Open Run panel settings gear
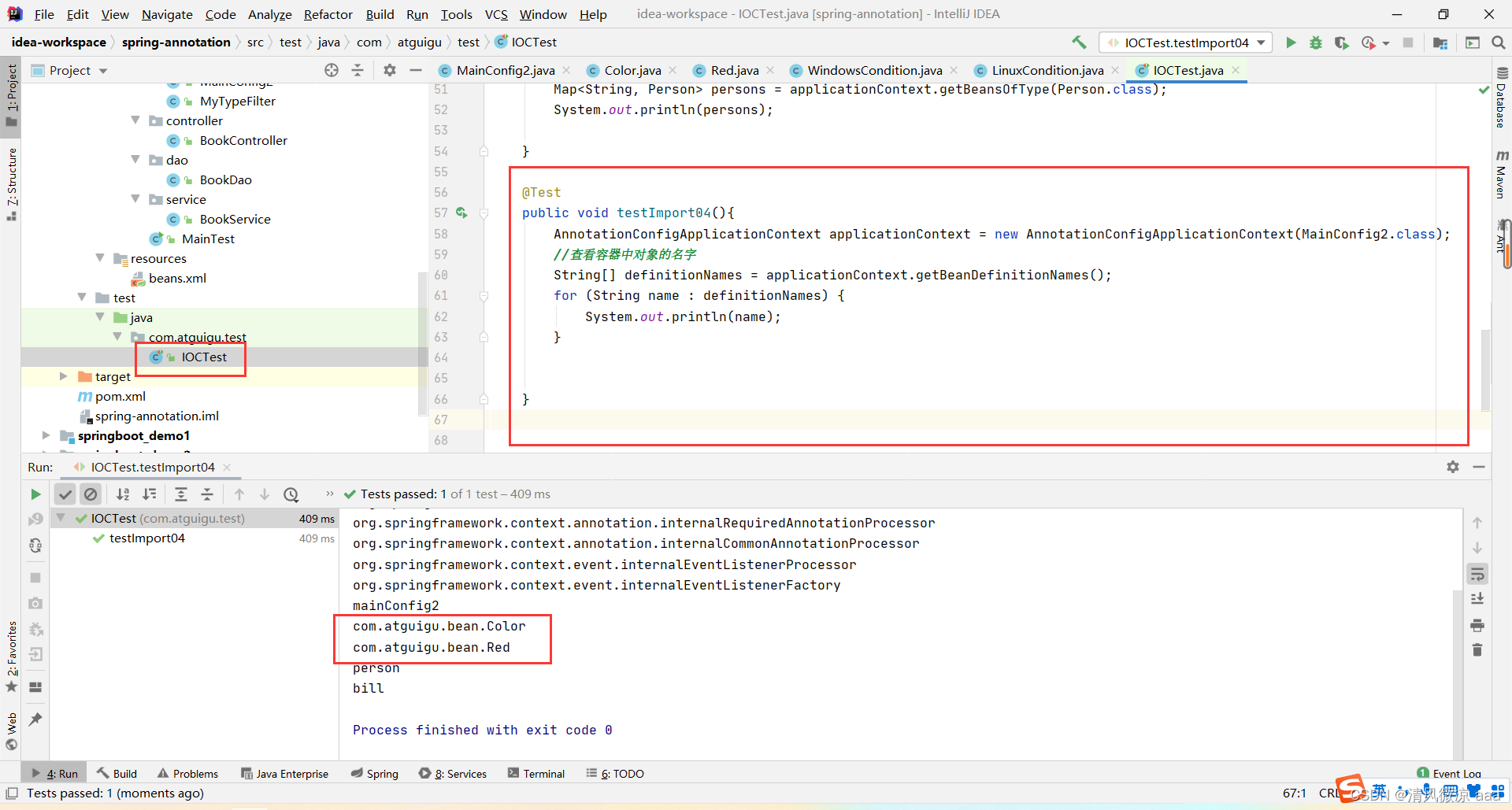This screenshot has height=810, width=1512. tap(1453, 467)
